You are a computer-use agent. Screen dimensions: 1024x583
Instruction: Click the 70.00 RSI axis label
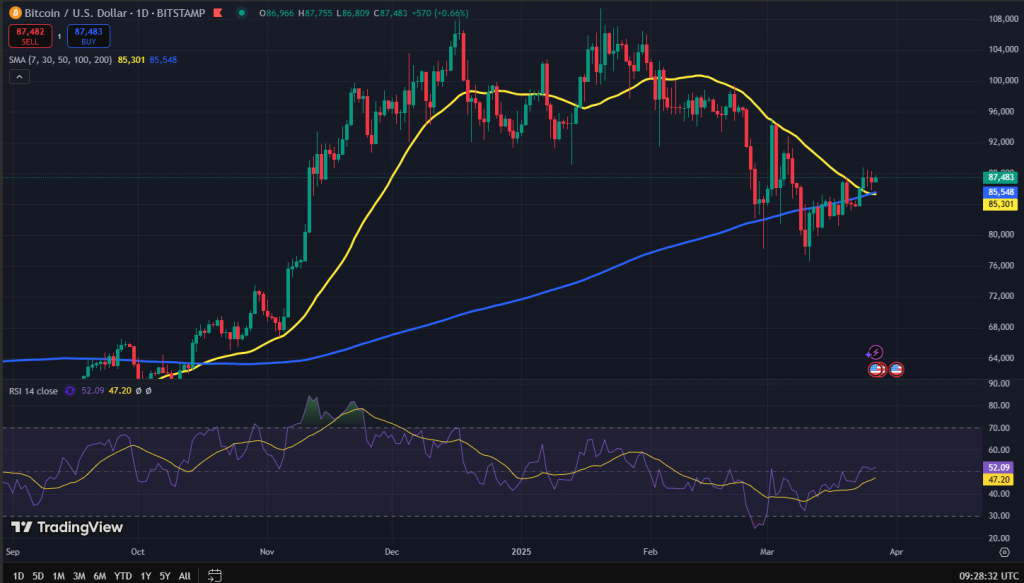[1000, 428]
